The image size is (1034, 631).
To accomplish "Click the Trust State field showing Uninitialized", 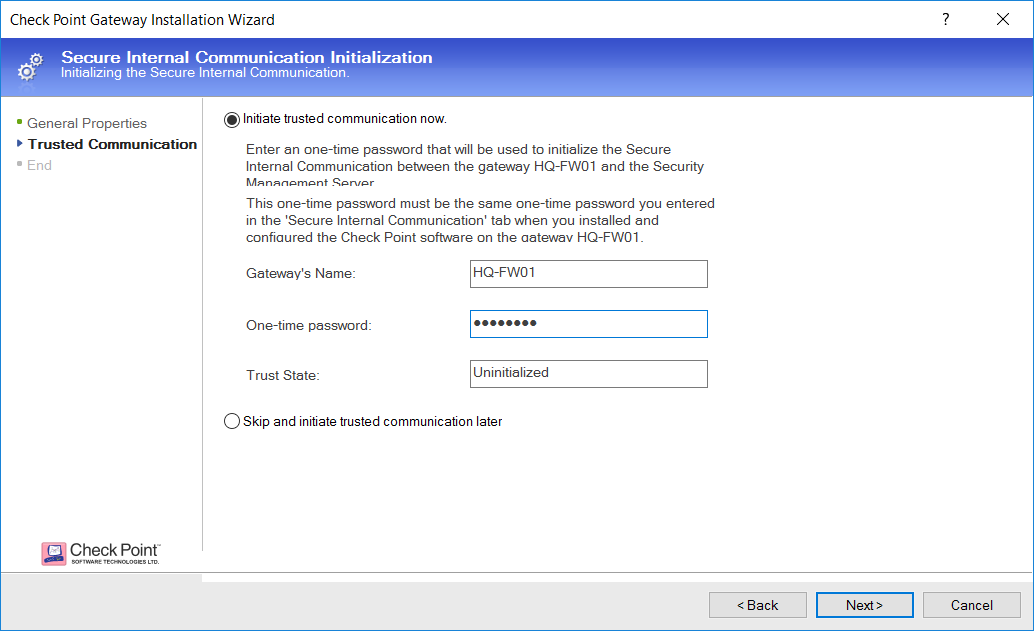I will pyautogui.click(x=588, y=374).
